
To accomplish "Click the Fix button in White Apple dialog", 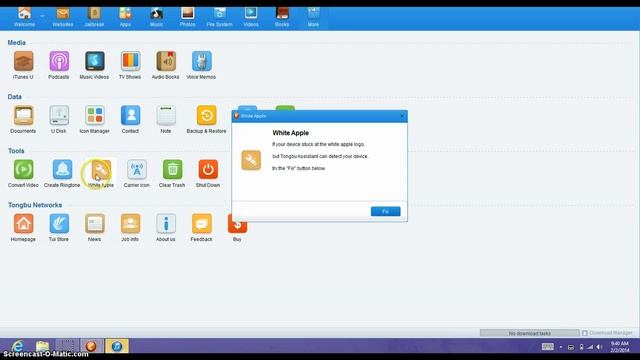I will tap(385, 211).
